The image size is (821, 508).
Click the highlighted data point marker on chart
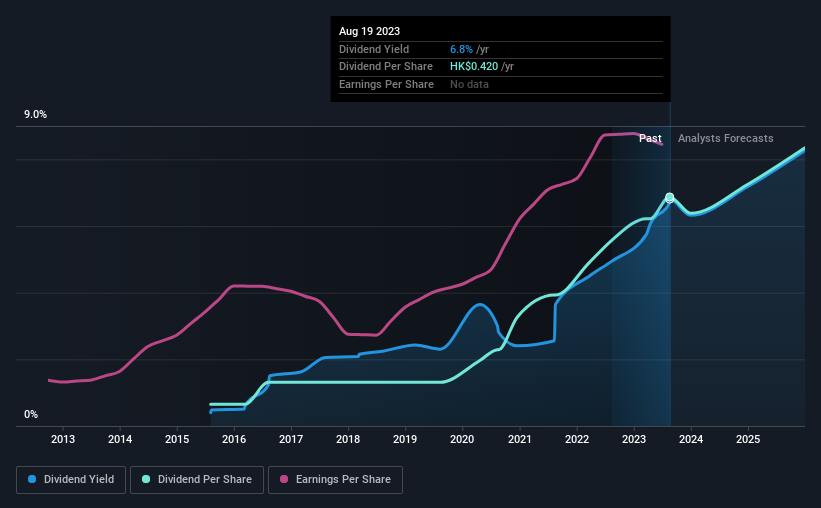tap(670, 197)
